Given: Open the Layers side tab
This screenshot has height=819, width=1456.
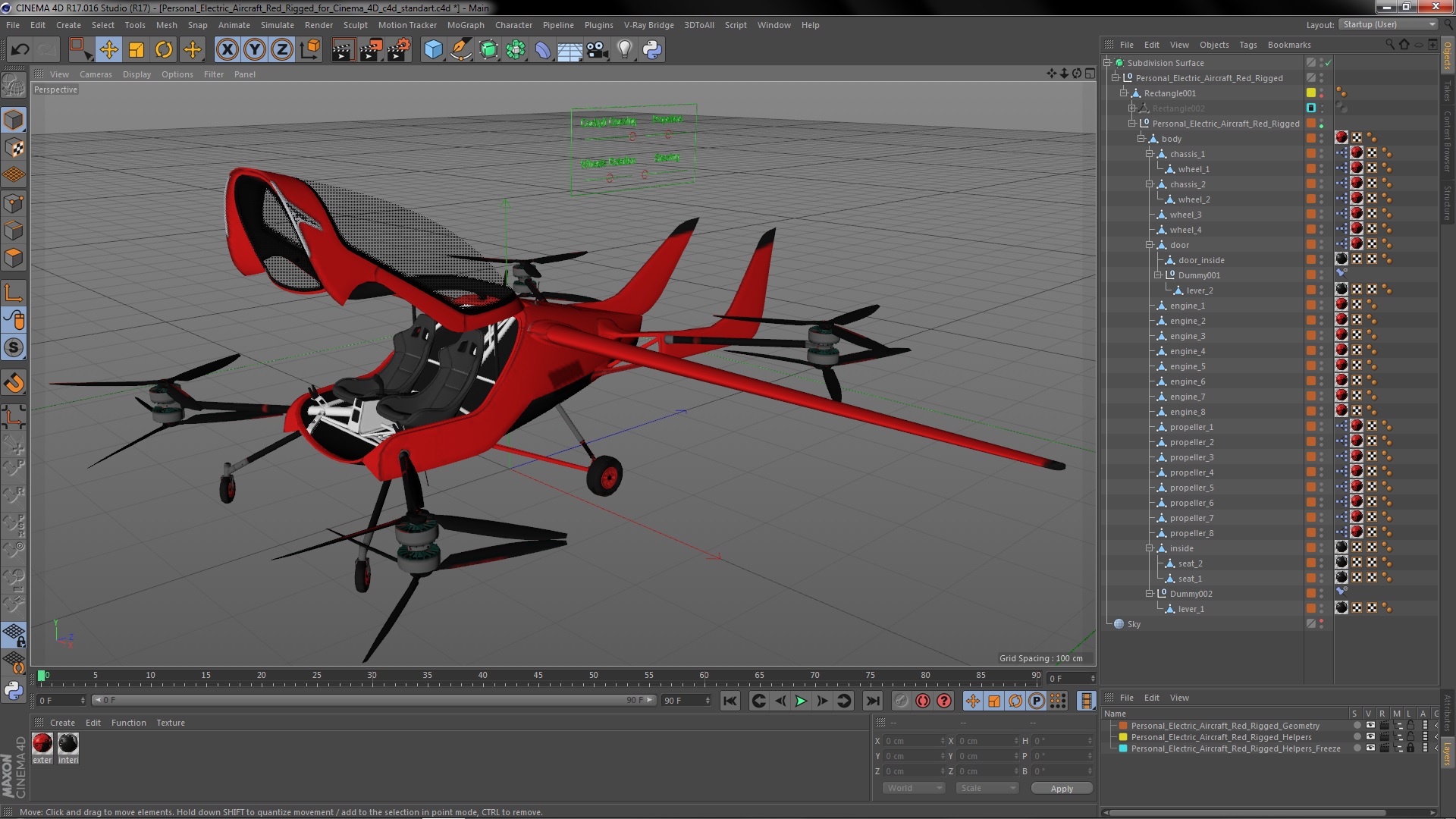Looking at the screenshot, I should tap(1448, 753).
